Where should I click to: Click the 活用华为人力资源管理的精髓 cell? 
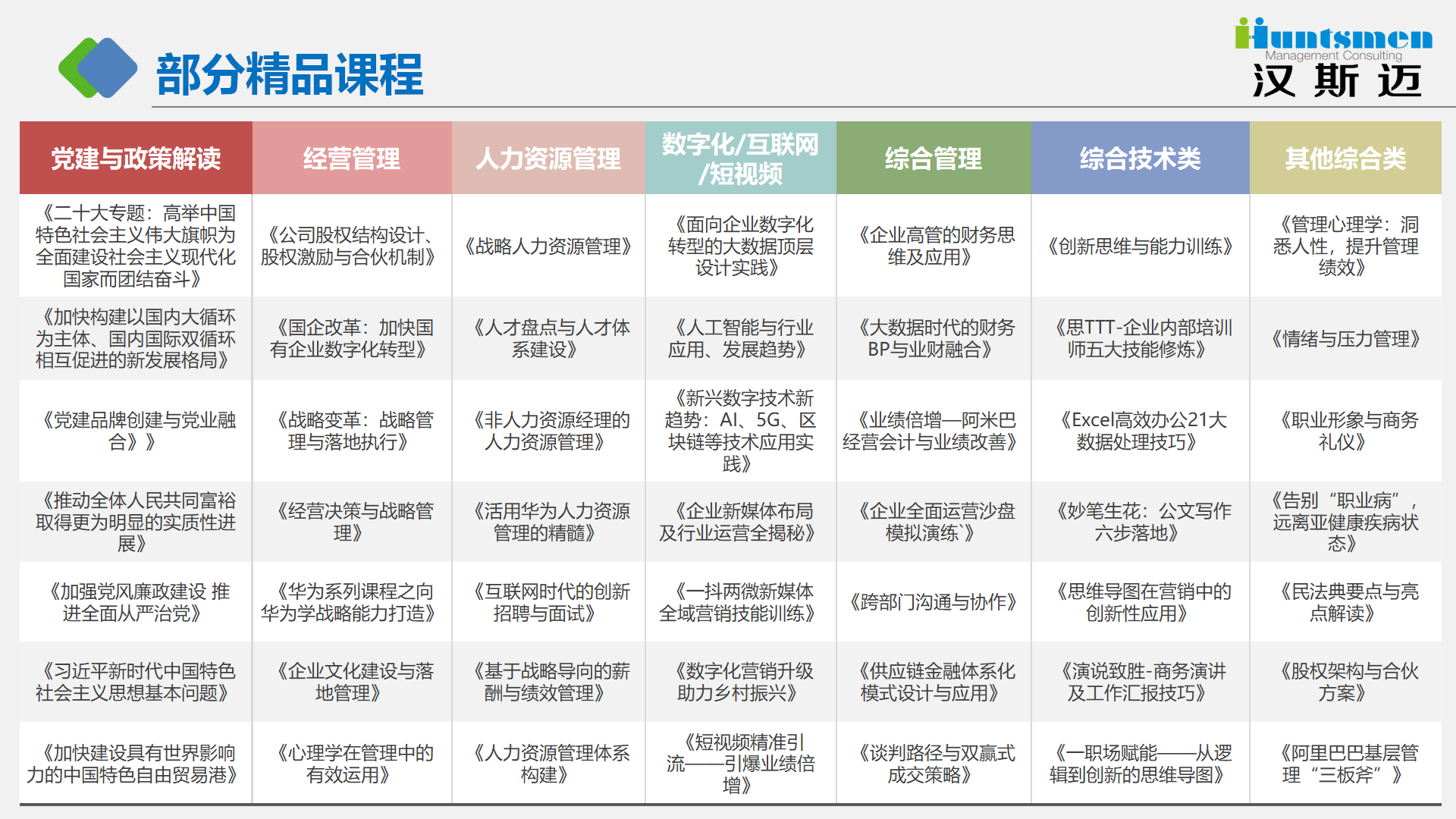tap(548, 522)
